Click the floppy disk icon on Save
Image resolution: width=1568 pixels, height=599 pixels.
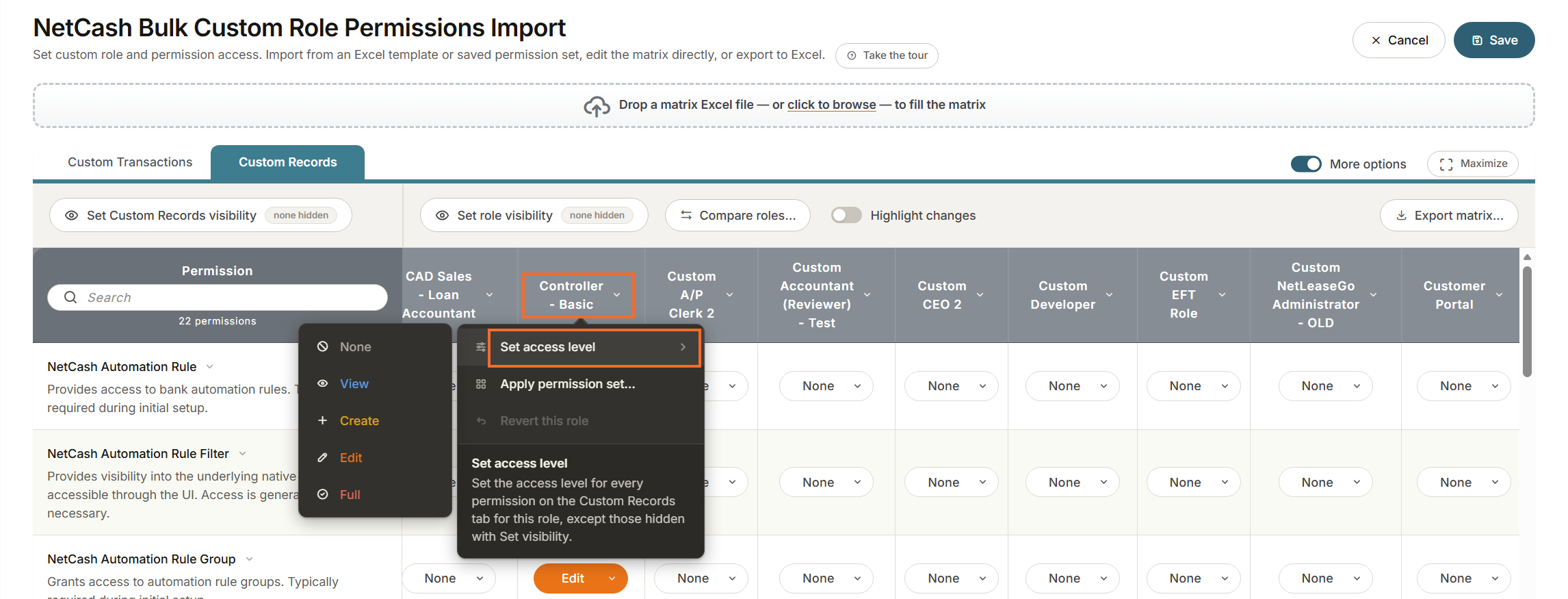click(1477, 40)
